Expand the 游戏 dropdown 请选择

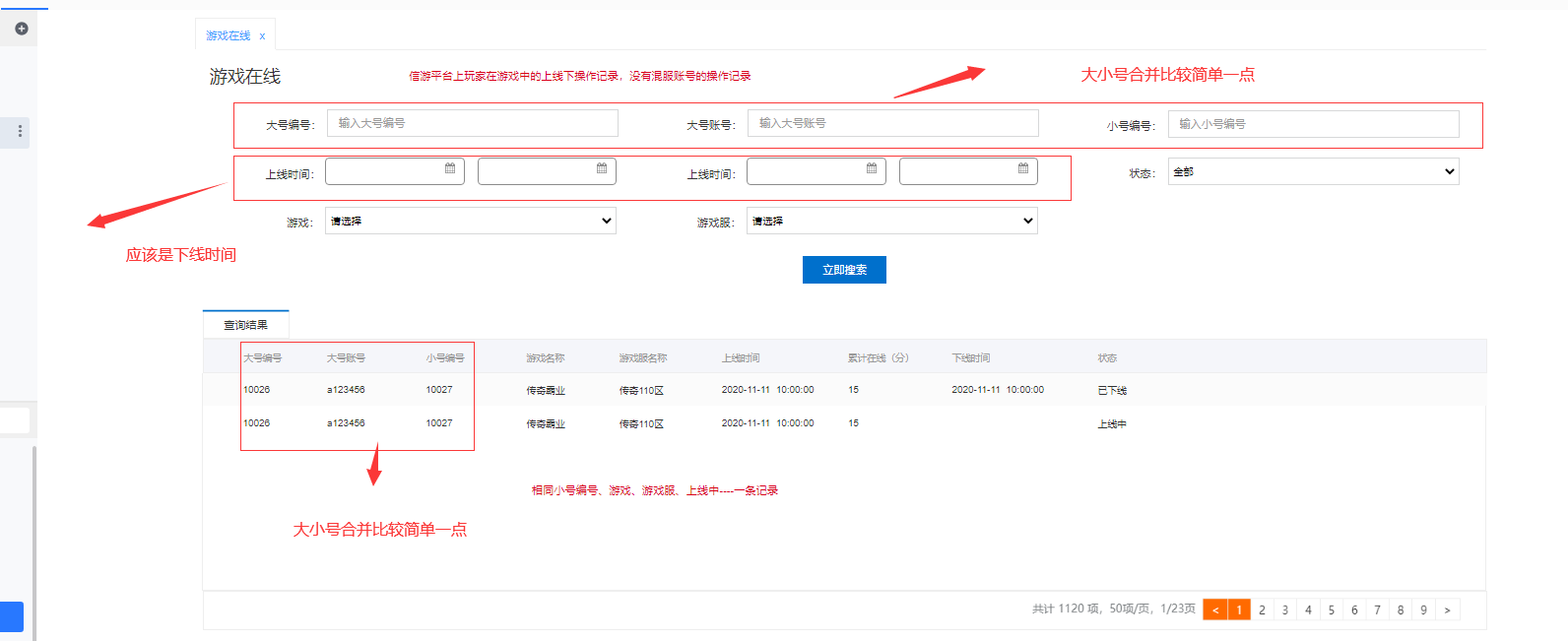[x=471, y=221]
